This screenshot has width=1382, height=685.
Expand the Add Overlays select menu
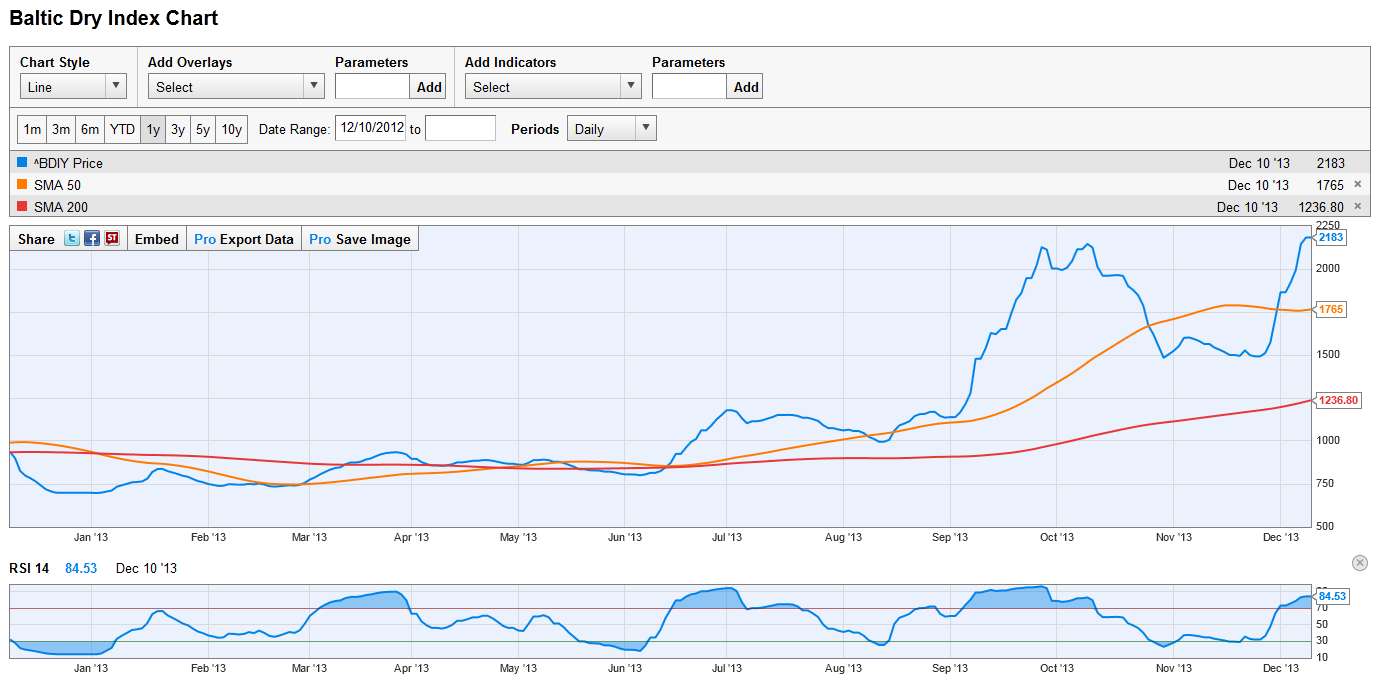coord(236,87)
